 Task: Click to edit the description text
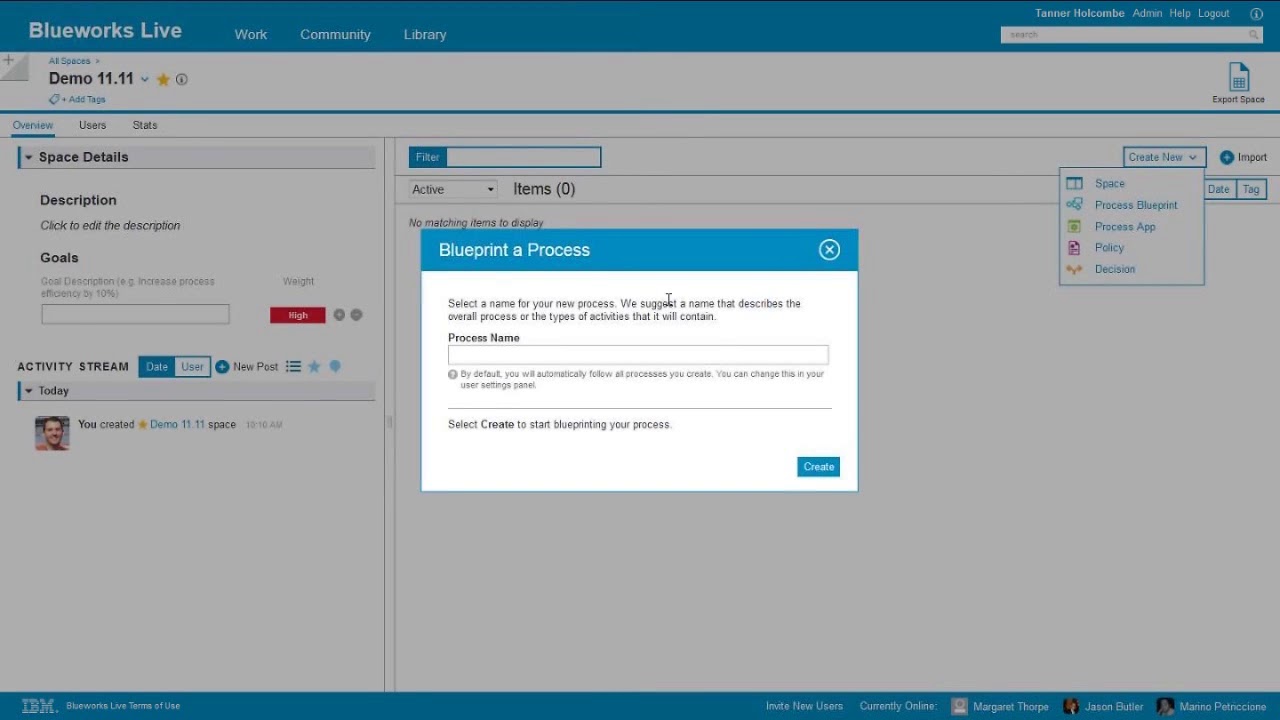click(110, 226)
